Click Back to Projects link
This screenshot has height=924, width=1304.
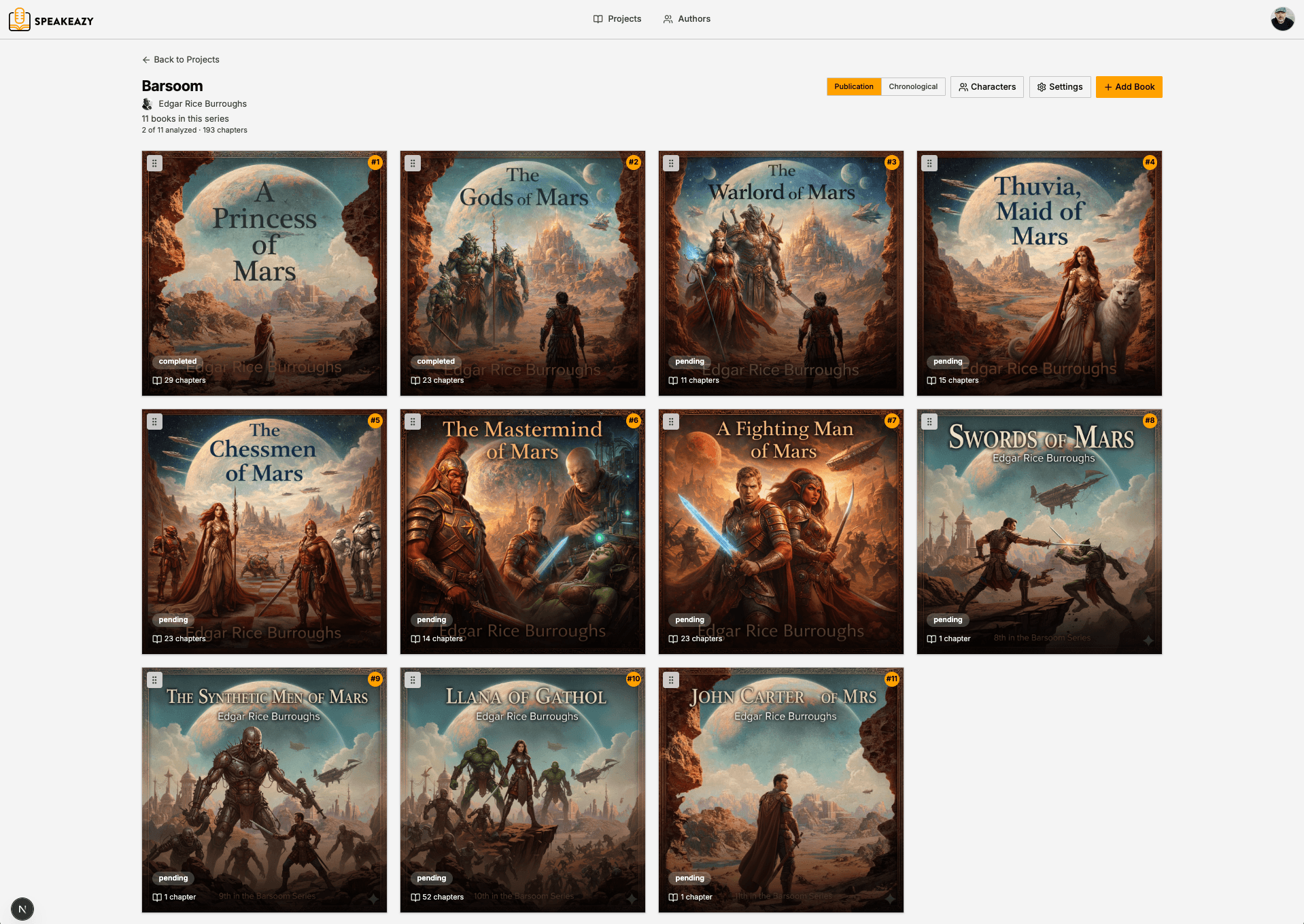pyautogui.click(x=180, y=60)
